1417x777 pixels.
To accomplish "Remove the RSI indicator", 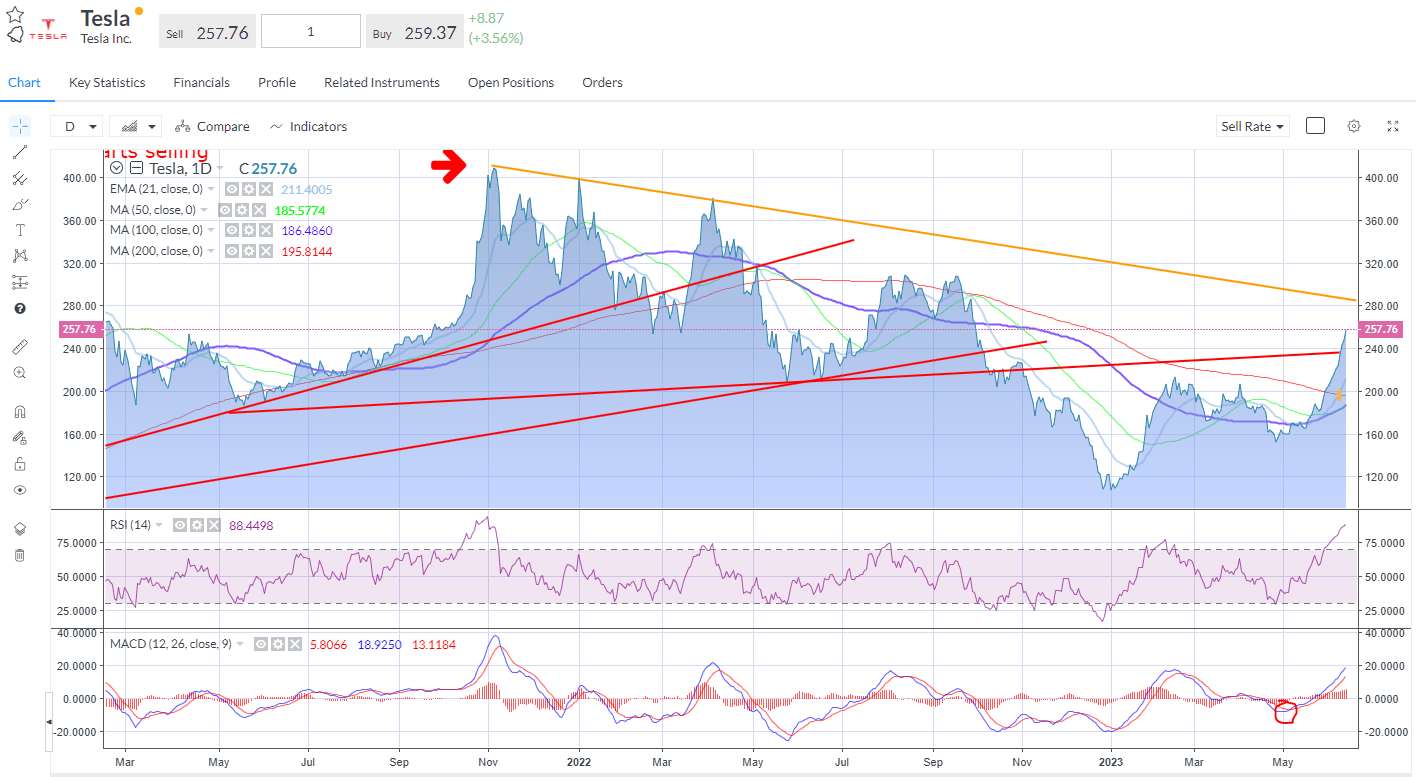I will pyautogui.click(x=214, y=525).
